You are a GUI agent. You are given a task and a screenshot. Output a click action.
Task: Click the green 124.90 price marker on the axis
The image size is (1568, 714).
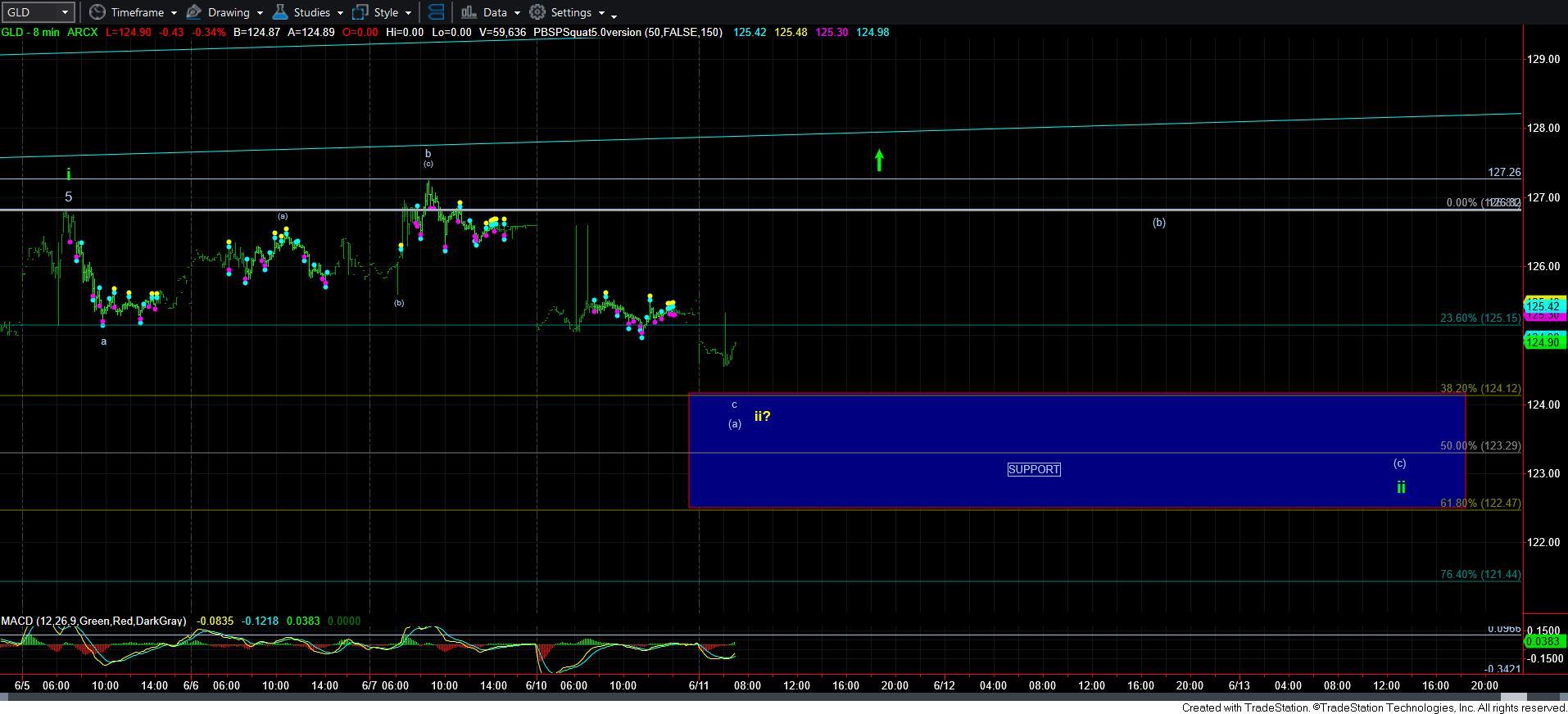(x=1544, y=341)
